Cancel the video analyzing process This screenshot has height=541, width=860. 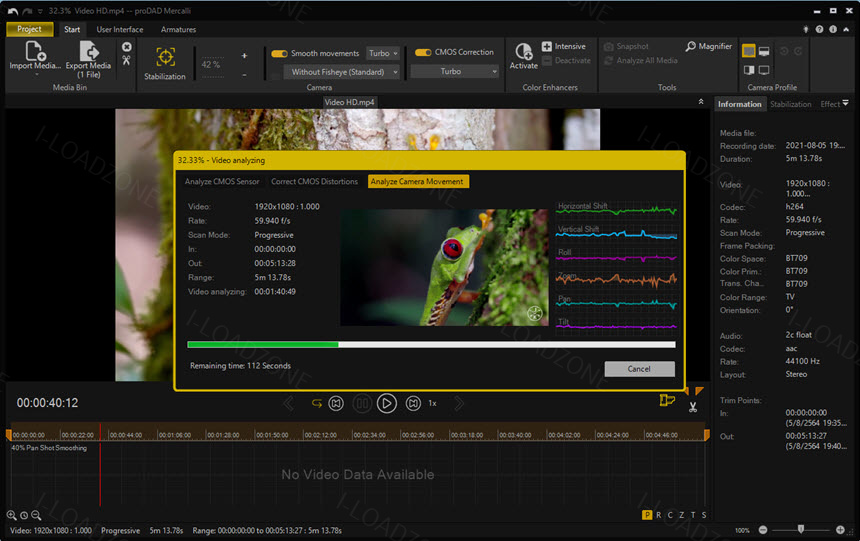pyautogui.click(x=640, y=369)
